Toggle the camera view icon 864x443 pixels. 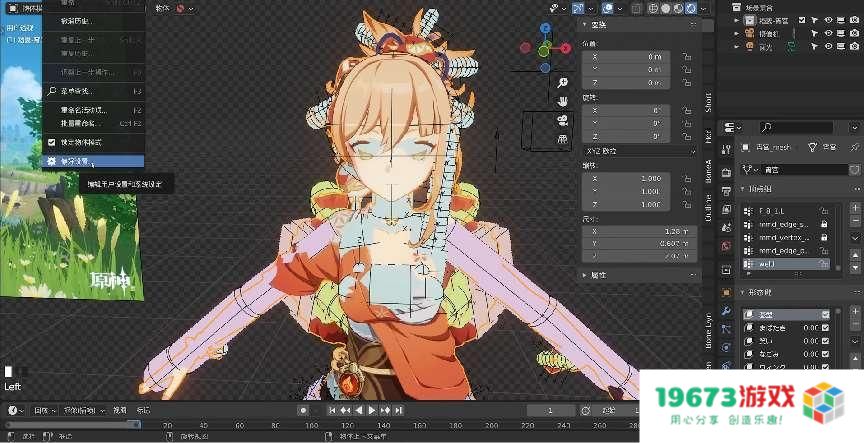[564, 120]
